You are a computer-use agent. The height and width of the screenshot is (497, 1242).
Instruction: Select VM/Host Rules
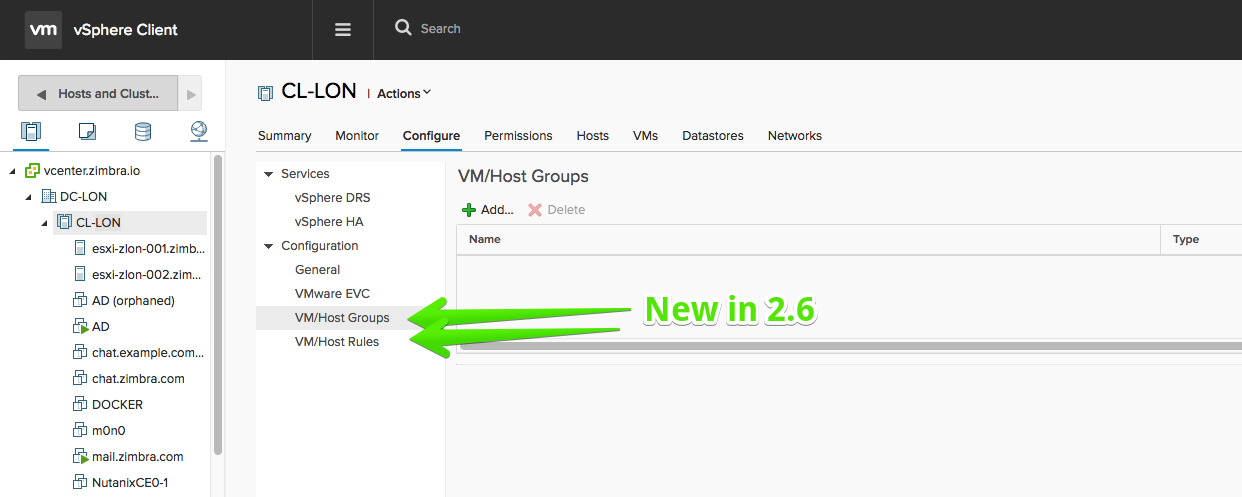337,342
